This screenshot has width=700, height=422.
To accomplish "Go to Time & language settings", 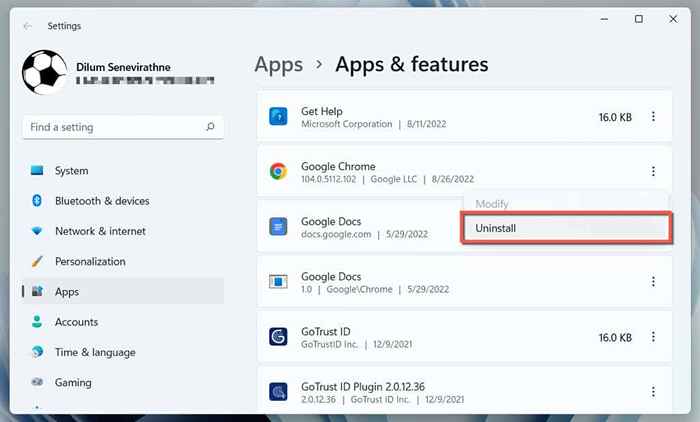I will point(123,352).
